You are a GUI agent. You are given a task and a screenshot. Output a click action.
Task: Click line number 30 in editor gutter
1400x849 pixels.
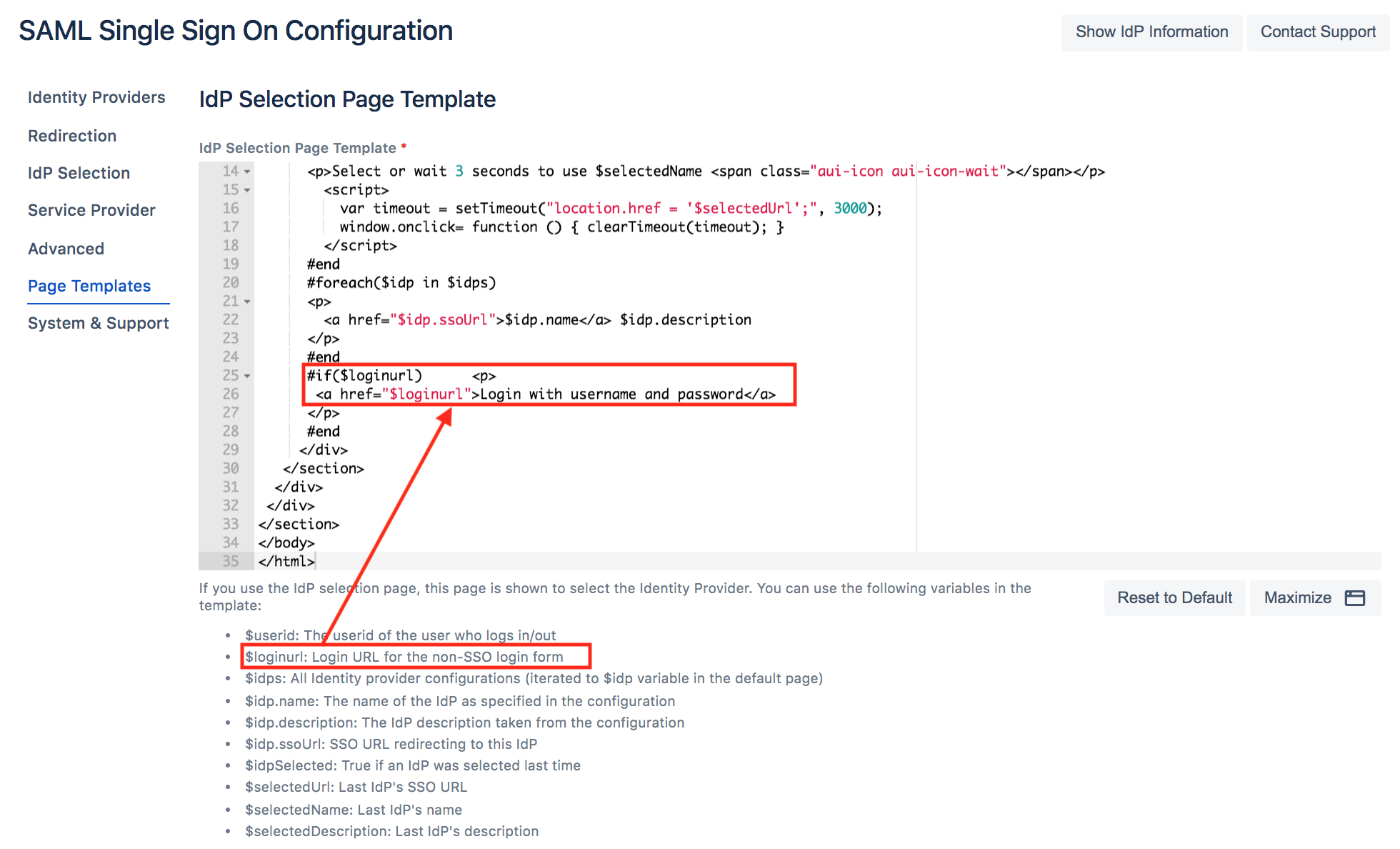click(x=230, y=469)
